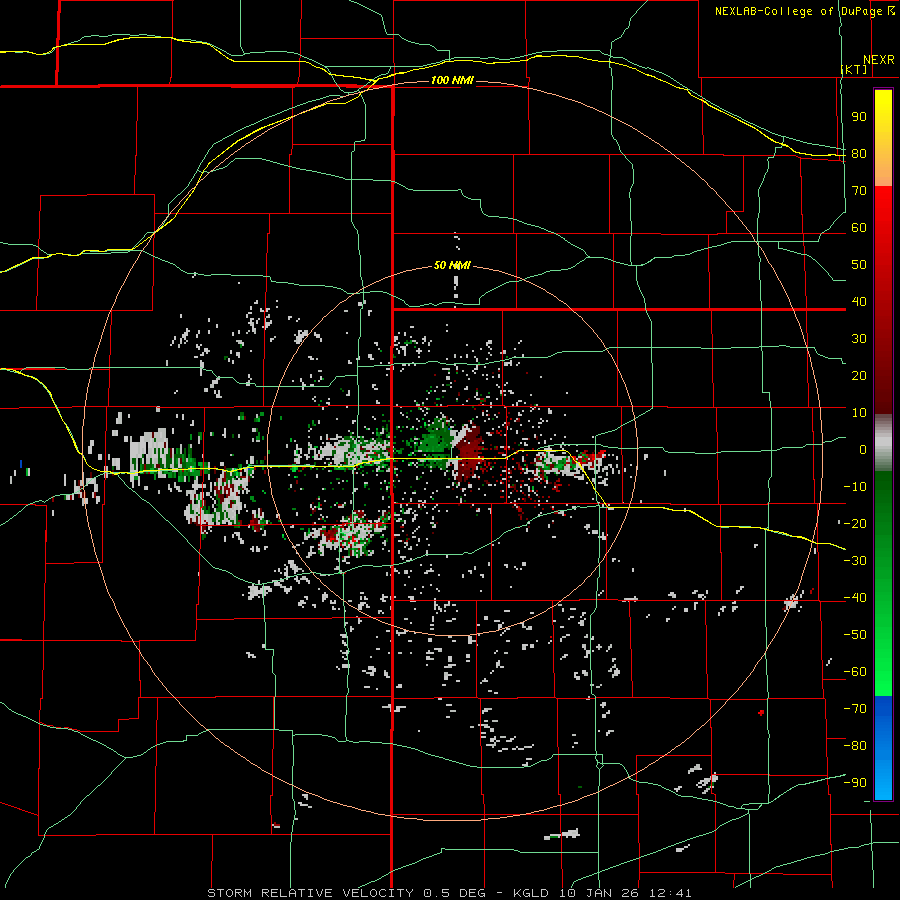Pick the light blue bottom segment of color bar

(883, 781)
